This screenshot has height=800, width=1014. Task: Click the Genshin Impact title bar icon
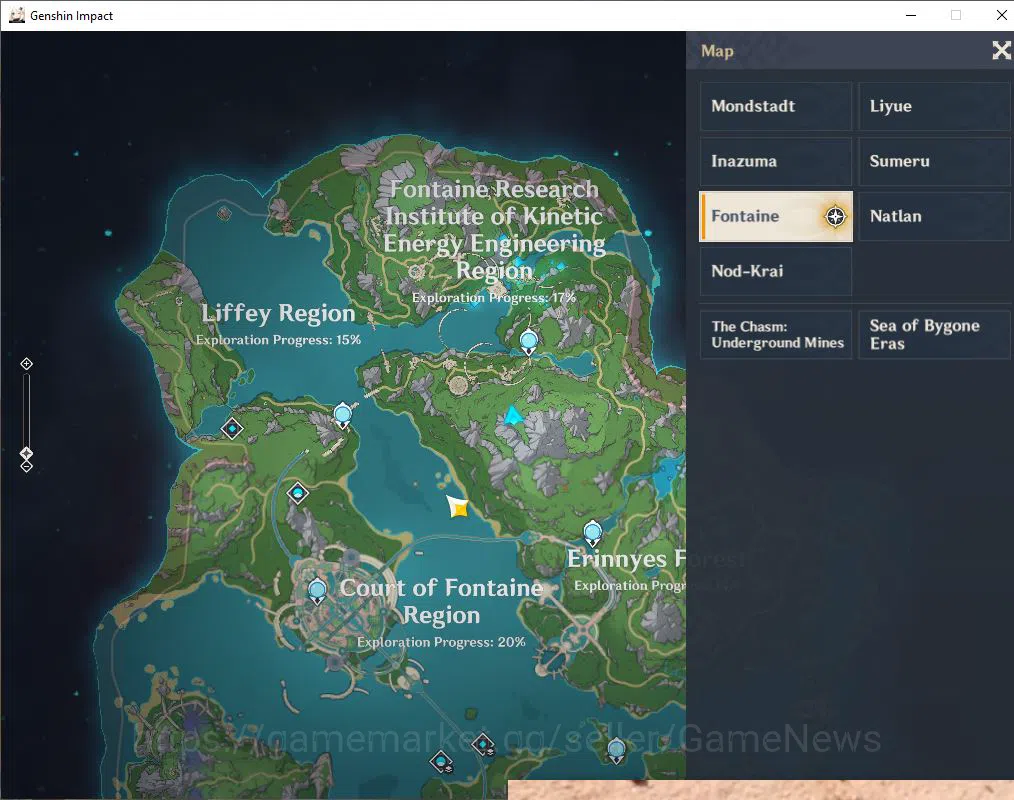point(17,15)
